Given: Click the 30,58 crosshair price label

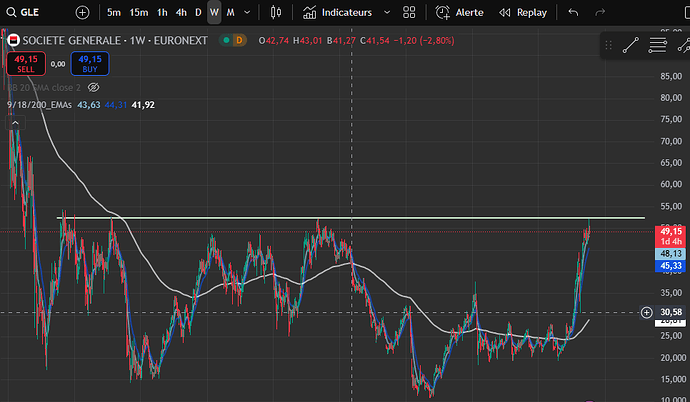Looking at the screenshot, I should 671,312.
